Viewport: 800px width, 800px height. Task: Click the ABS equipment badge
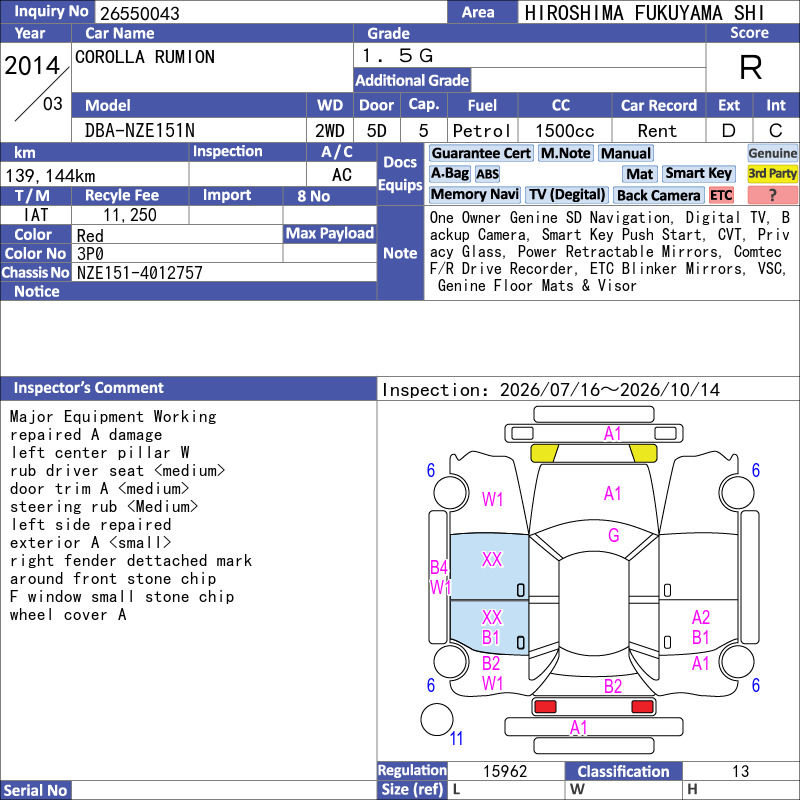pos(487,174)
